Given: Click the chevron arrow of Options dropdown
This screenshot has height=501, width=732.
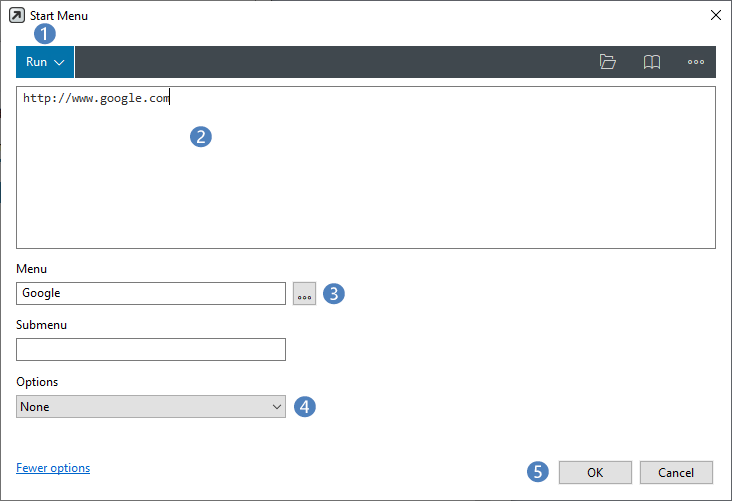Looking at the screenshot, I should pyautogui.click(x=277, y=407).
